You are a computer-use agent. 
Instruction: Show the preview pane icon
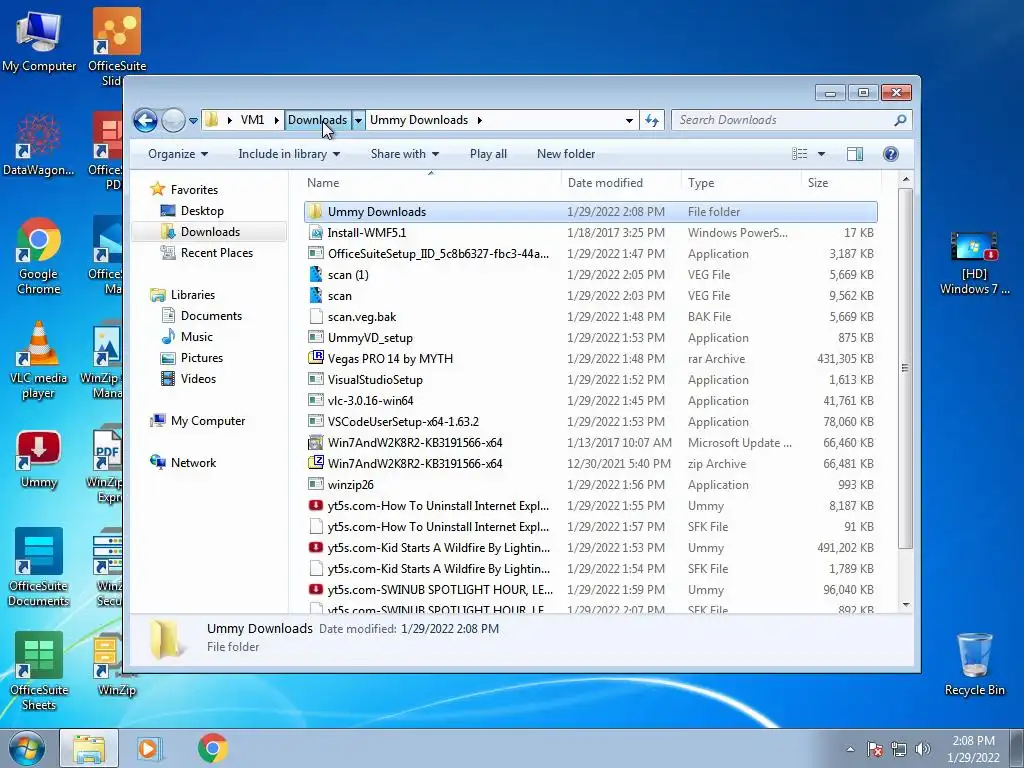(x=854, y=154)
